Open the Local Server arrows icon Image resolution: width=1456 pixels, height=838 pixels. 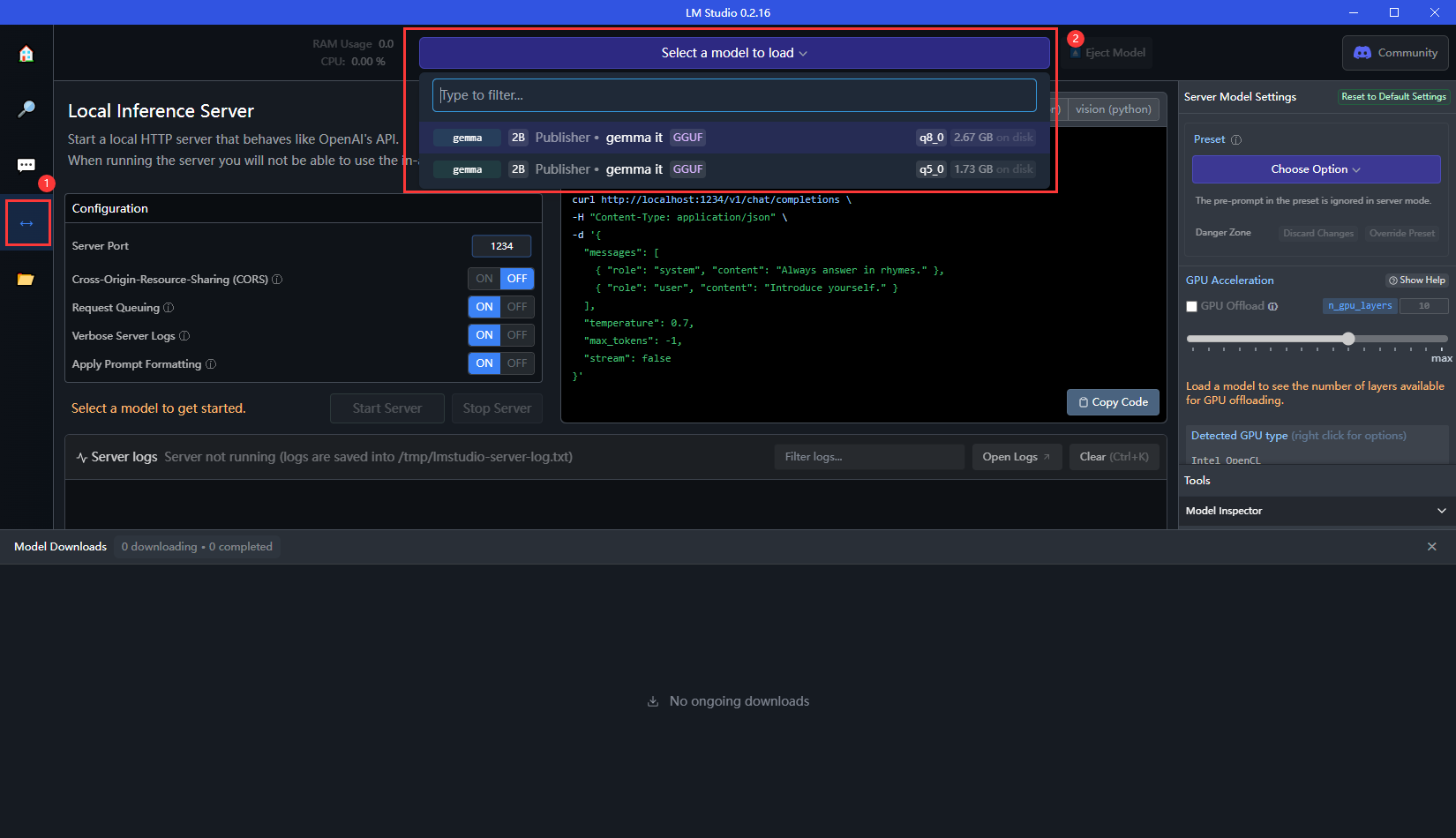pos(26,223)
